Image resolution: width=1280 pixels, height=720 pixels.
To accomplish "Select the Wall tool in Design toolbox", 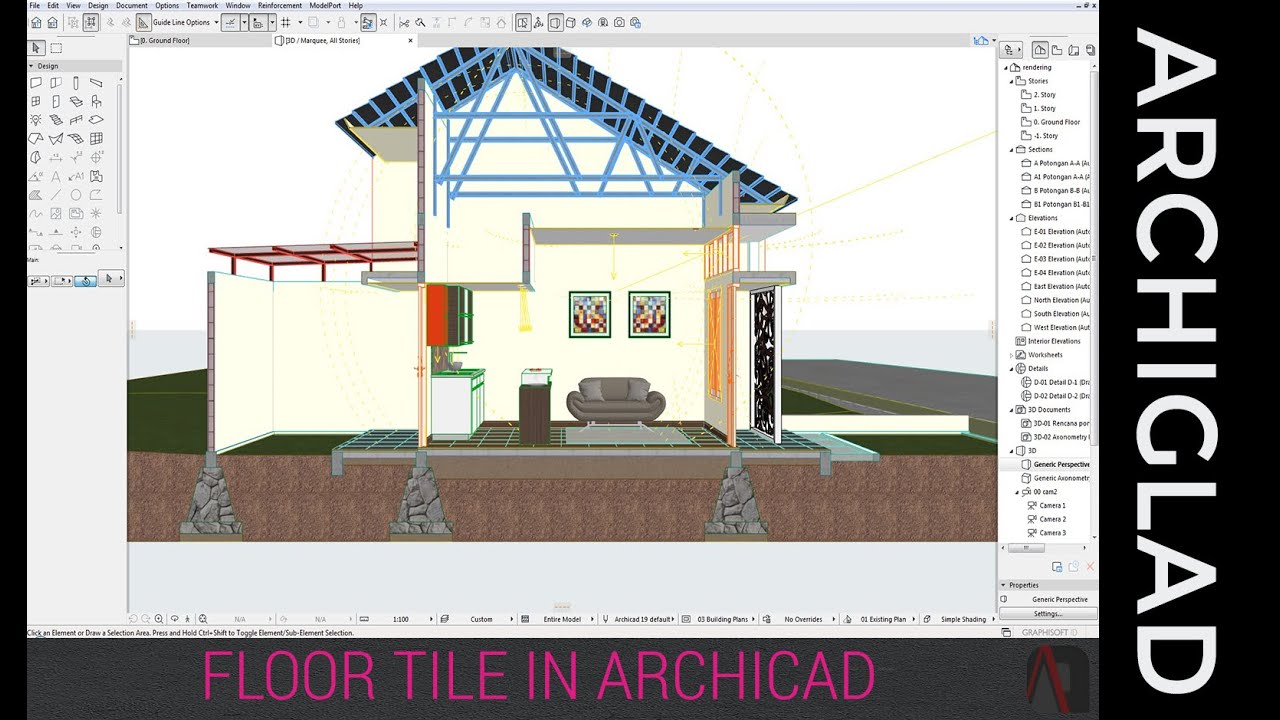I will pos(36,82).
